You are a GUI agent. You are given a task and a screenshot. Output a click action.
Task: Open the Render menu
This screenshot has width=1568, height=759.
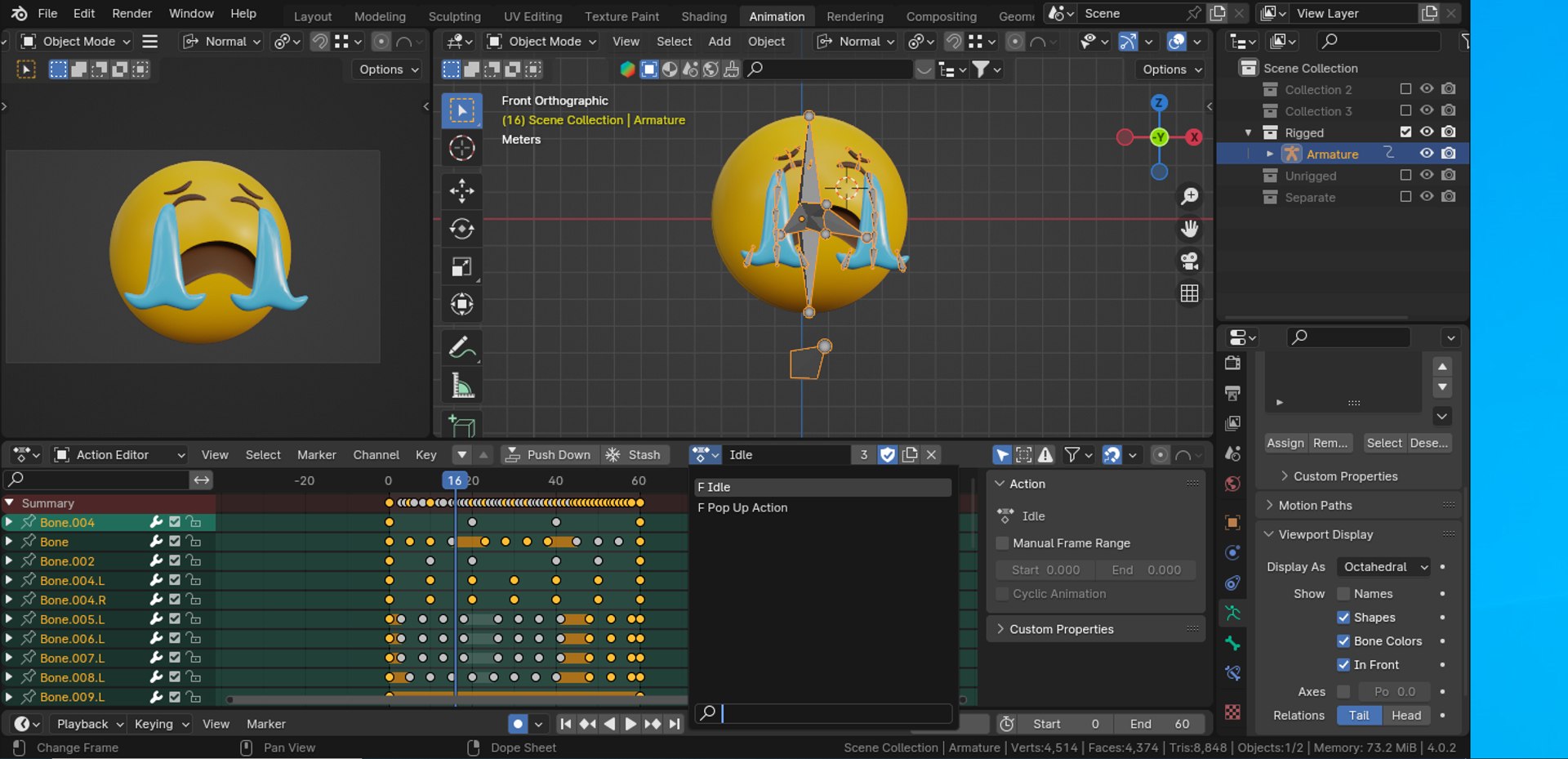click(131, 14)
